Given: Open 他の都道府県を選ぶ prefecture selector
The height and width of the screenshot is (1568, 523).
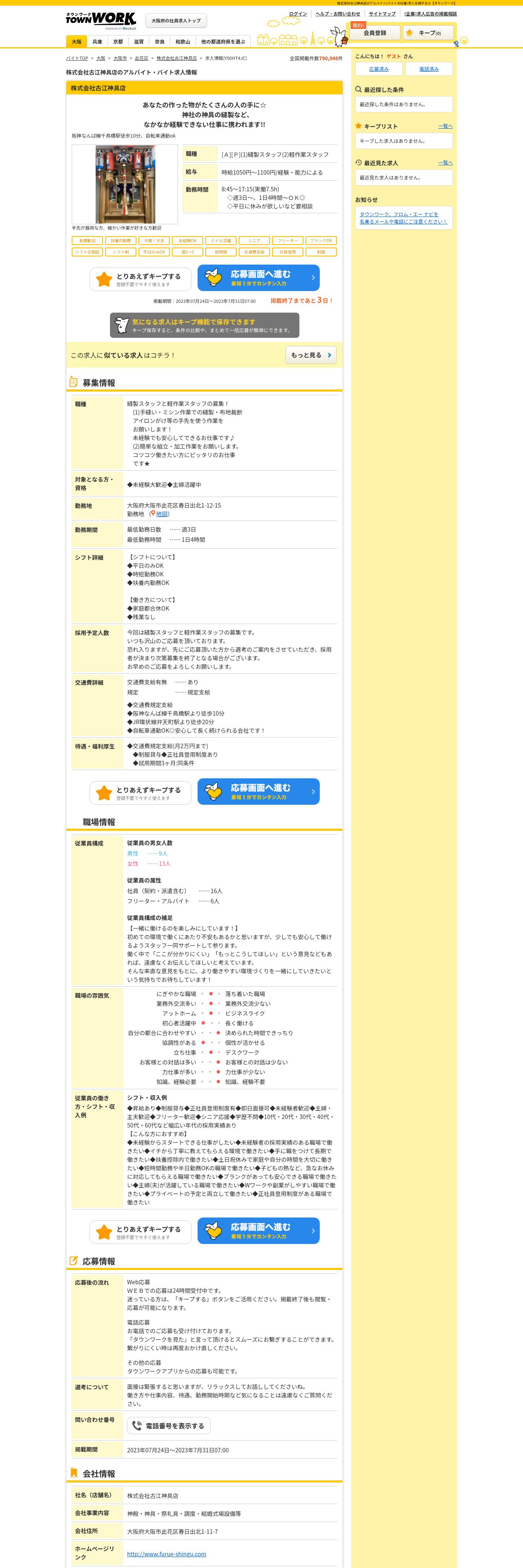Looking at the screenshot, I should 223,42.
